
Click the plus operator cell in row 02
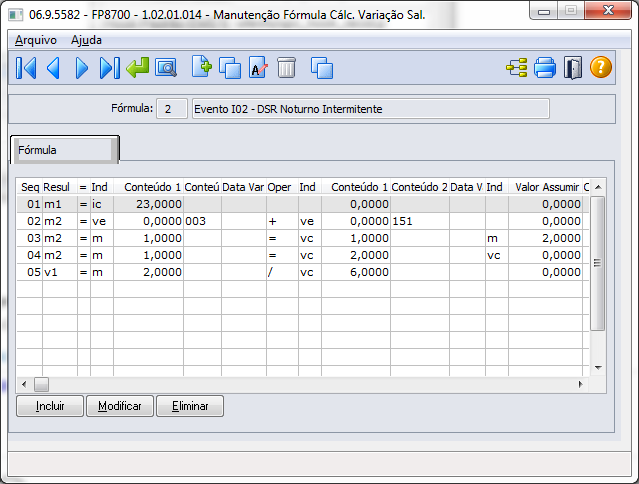point(283,221)
